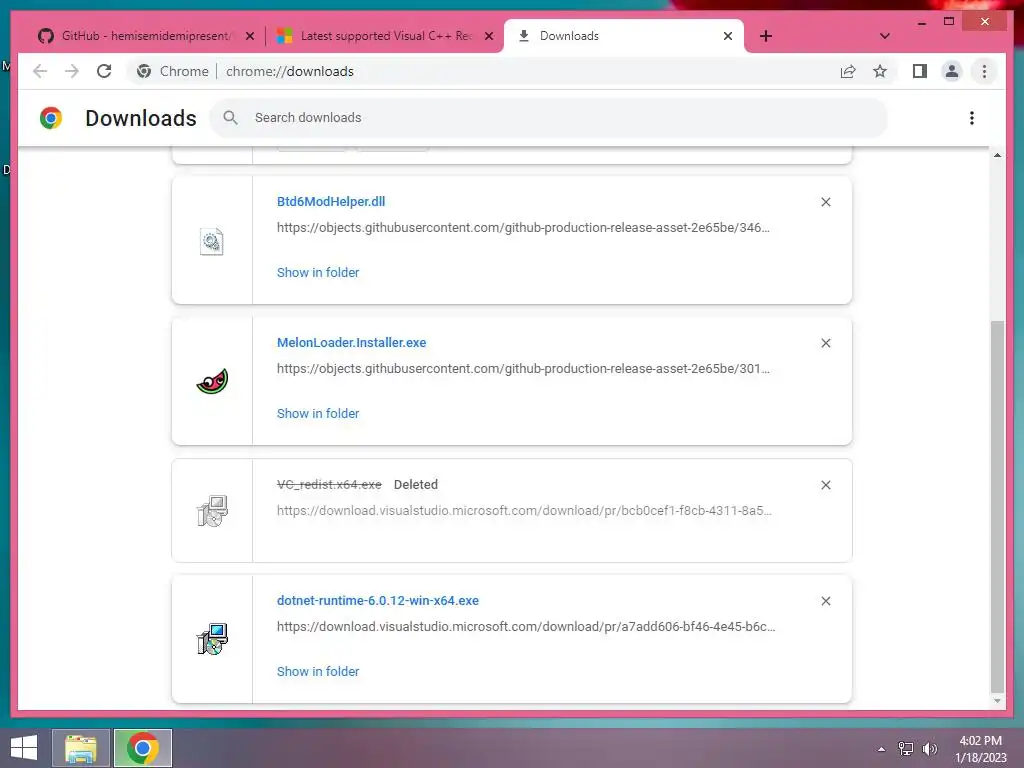Image resolution: width=1024 pixels, height=768 pixels.
Task: Go back using the browser back arrow
Action: click(40, 71)
